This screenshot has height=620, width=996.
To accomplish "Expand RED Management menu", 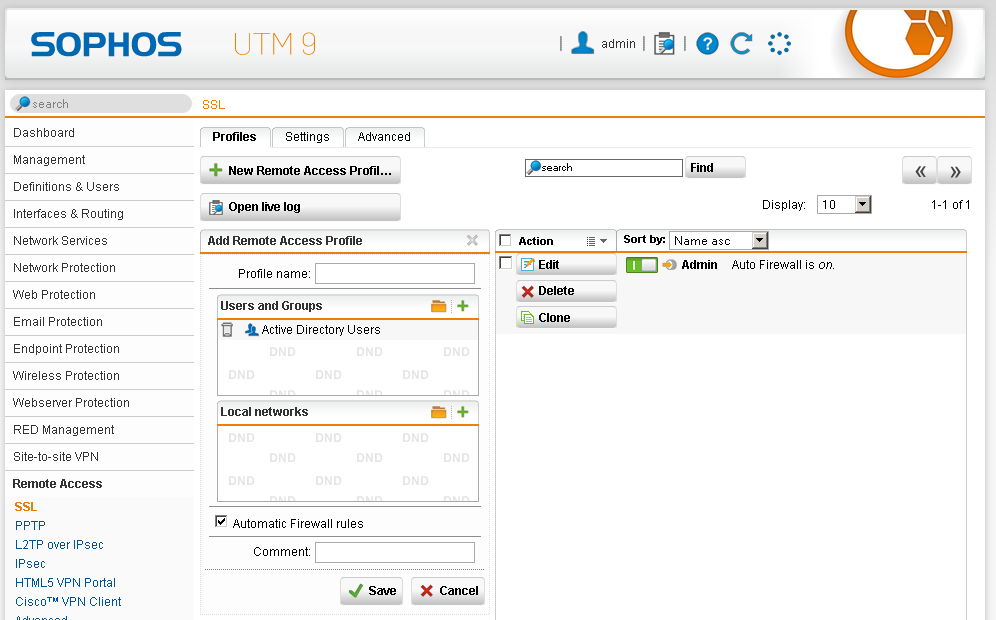I will pos(99,430).
